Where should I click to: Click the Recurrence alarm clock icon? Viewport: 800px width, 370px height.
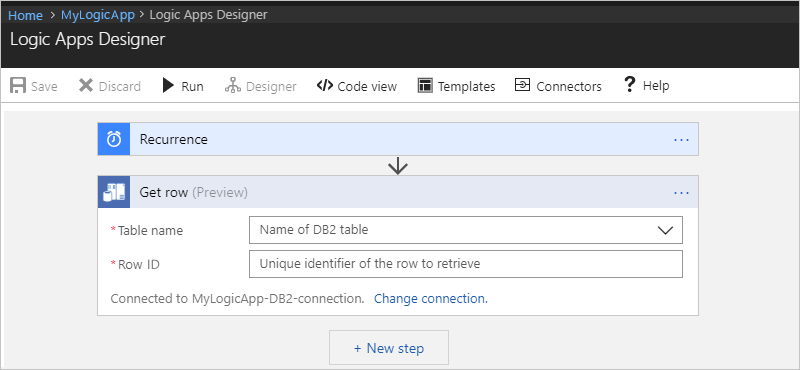pyautogui.click(x=114, y=139)
